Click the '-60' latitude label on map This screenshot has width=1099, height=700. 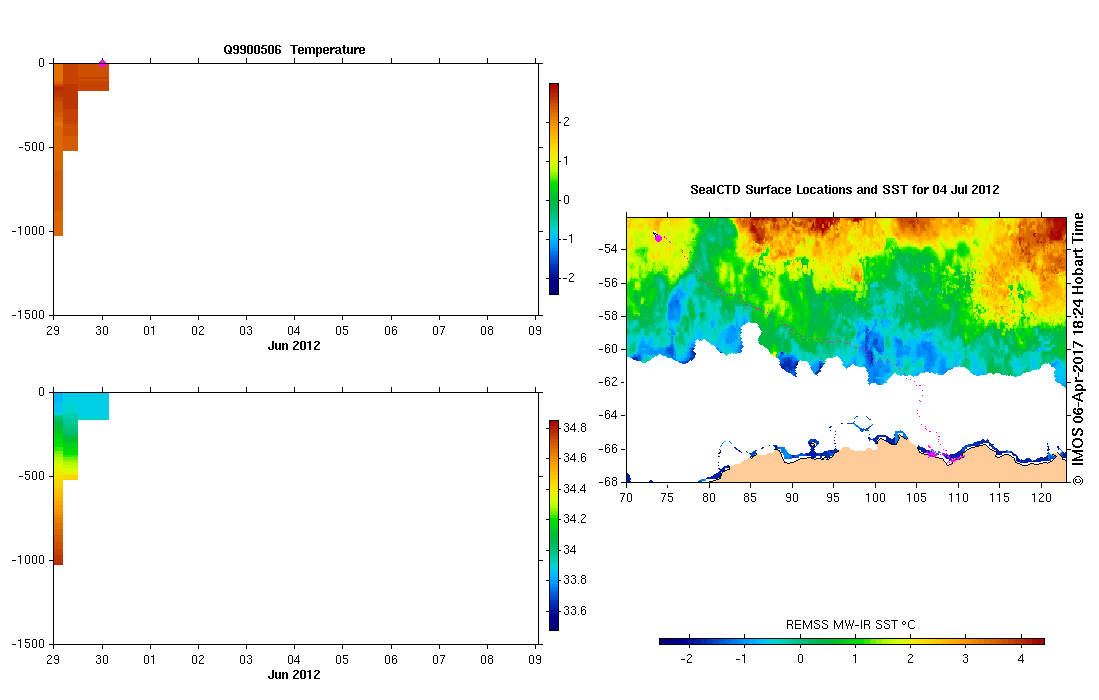pyautogui.click(x=608, y=349)
